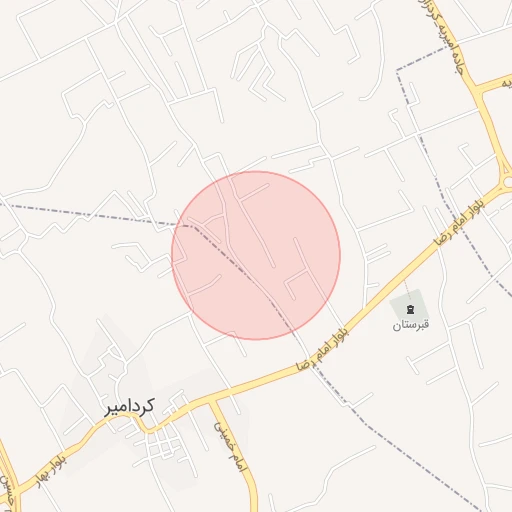The height and width of the screenshot is (512, 512).
Task: Click the cemetery marker icon
Action: click(x=410, y=310)
